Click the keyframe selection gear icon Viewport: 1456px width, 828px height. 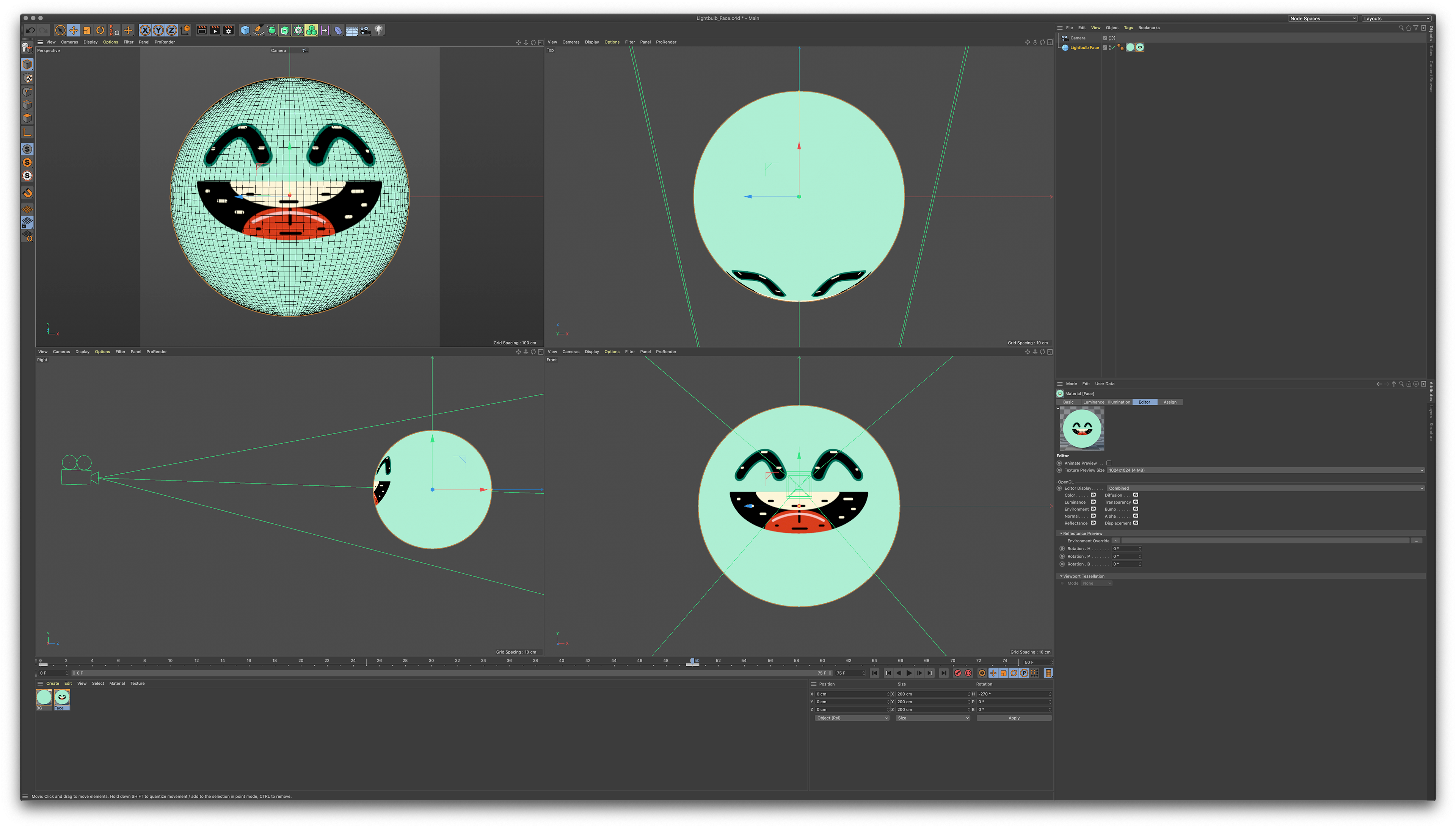pyautogui.click(x=982, y=673)
